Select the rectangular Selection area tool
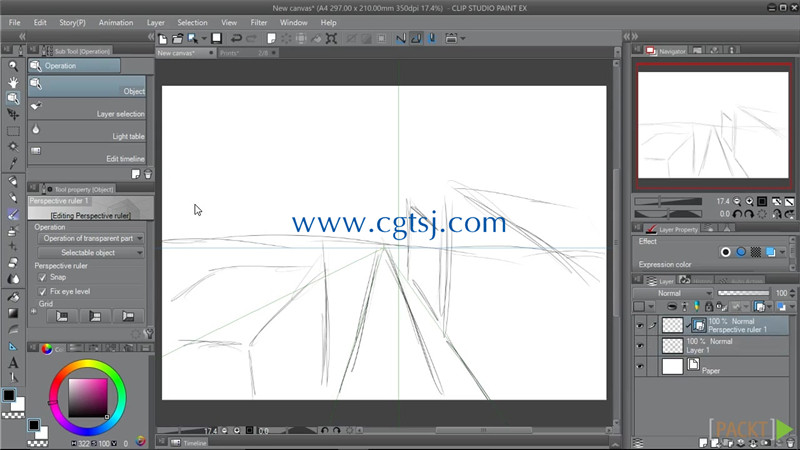The height and width of the screenshot is (450, 800). coord(13,131)
